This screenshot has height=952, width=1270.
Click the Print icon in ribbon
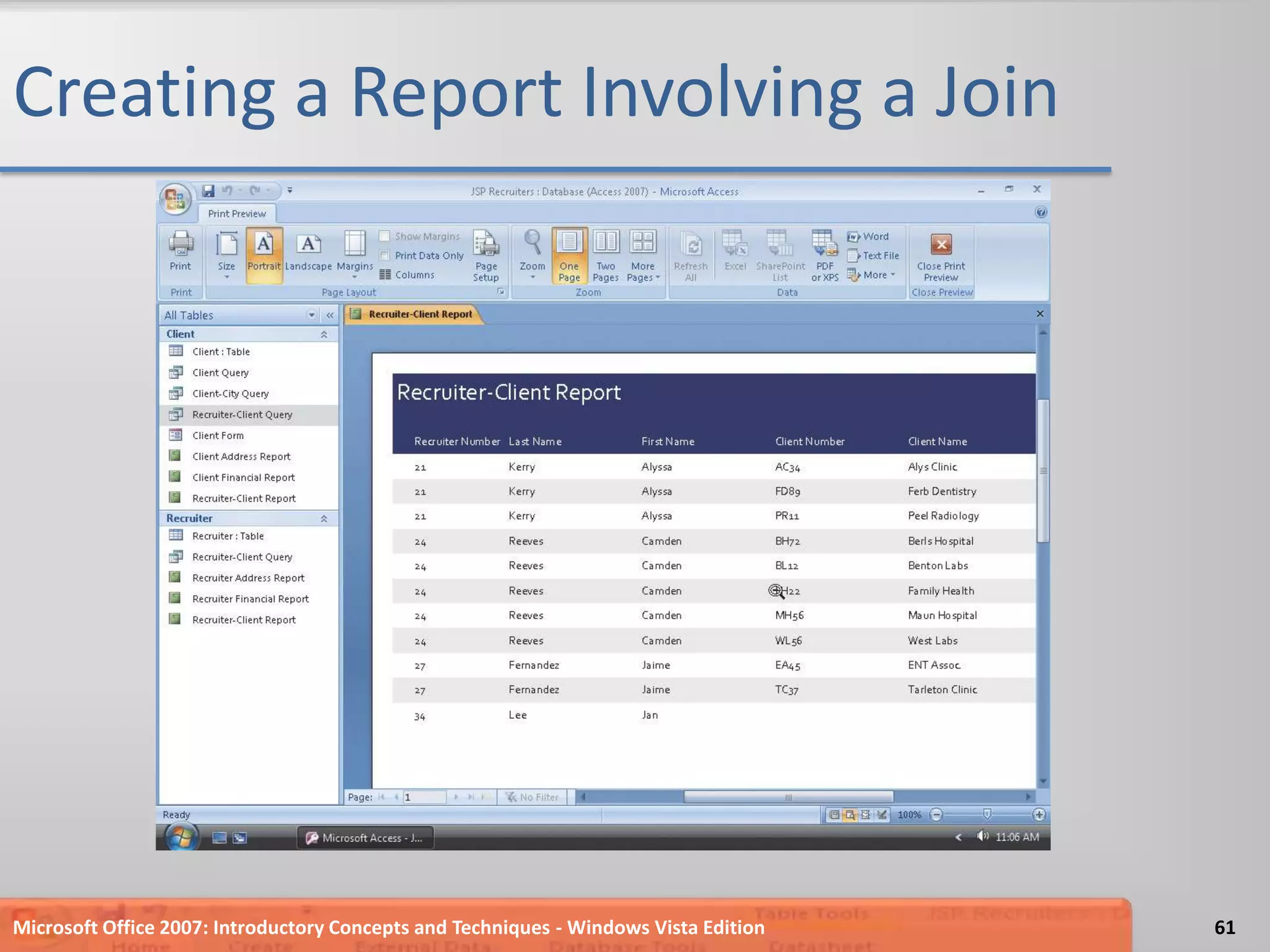tap(180, 251)
